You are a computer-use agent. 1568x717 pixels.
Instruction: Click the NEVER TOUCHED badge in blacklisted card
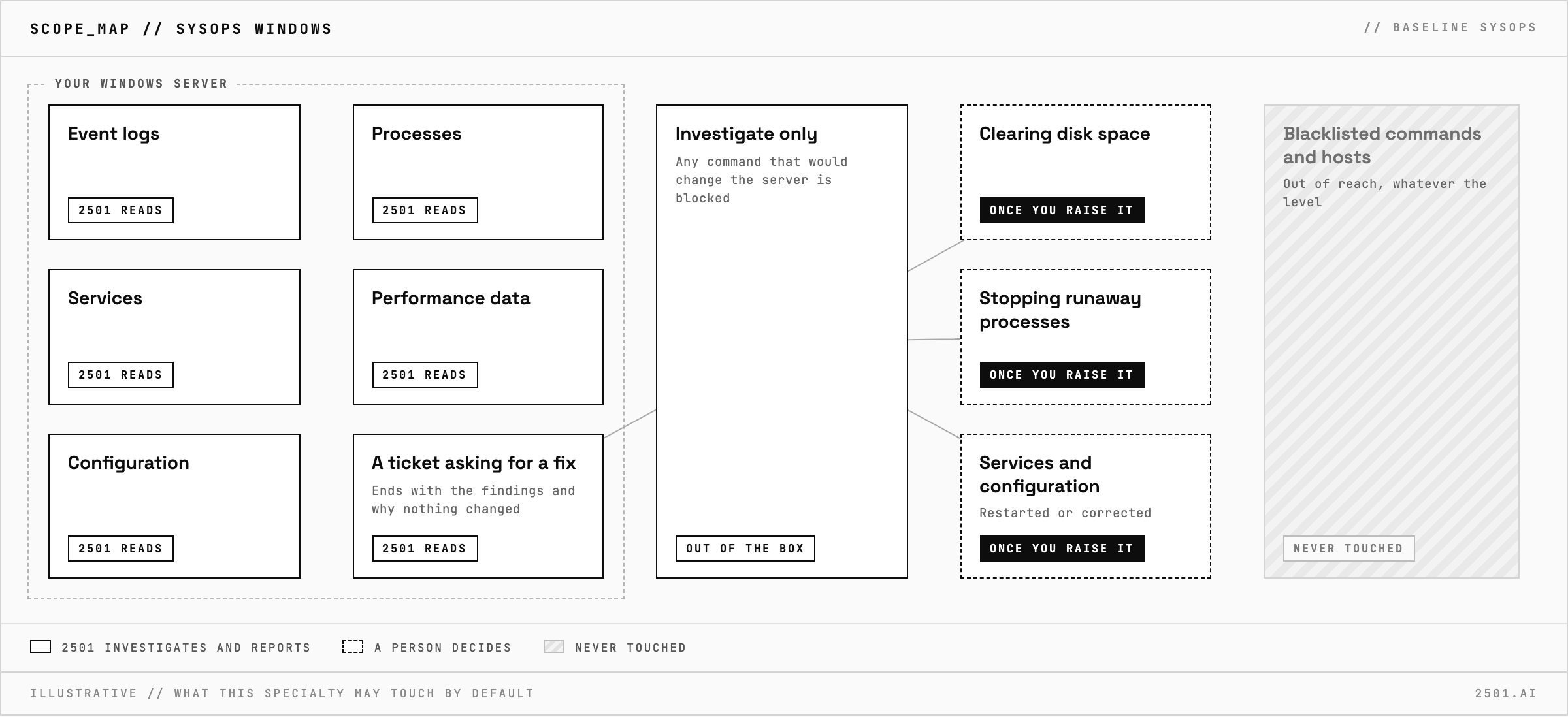click(1348, 549)
